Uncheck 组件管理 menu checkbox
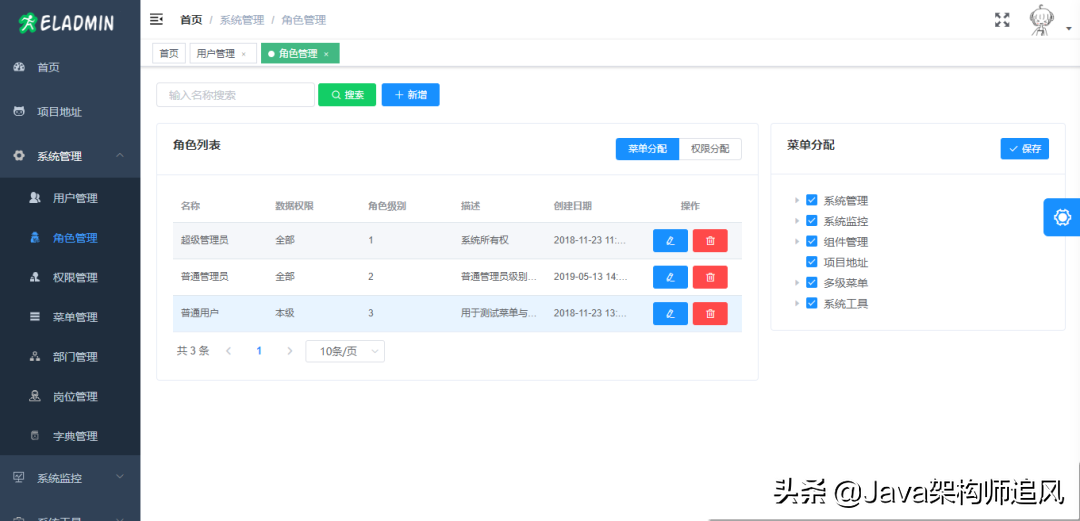 (x=811, y=242)
